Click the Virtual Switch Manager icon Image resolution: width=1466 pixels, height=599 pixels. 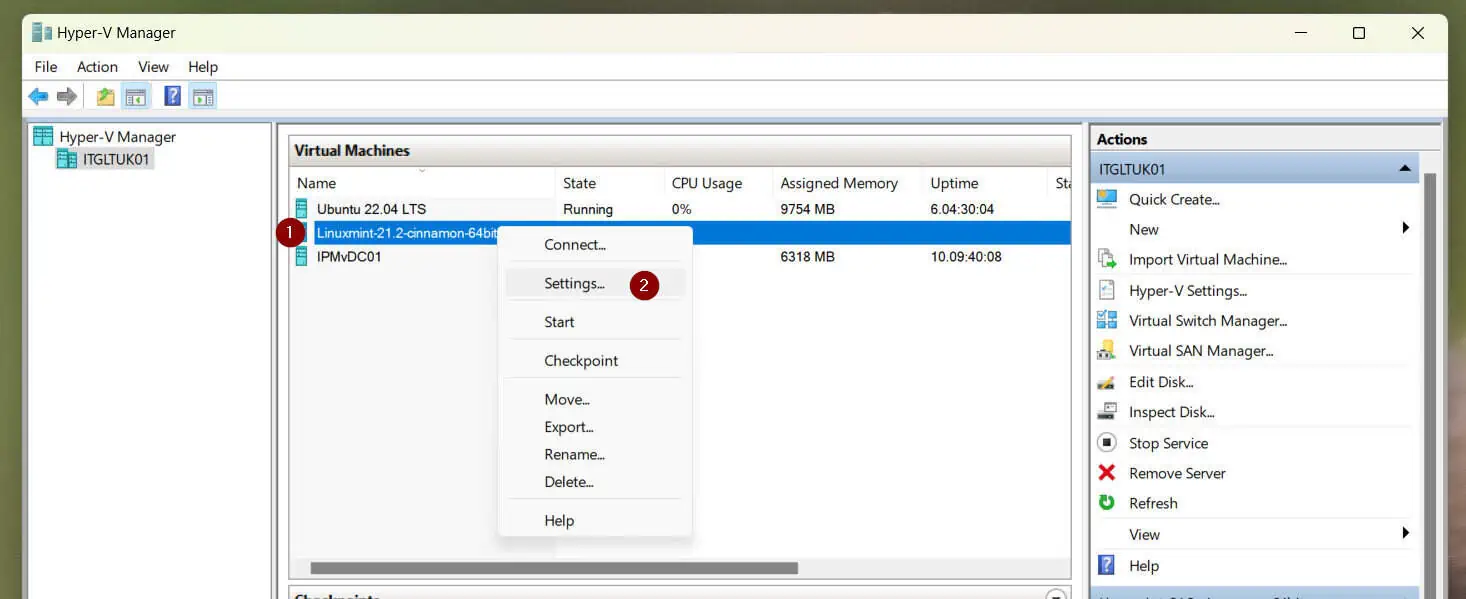[x=1107, y=320]
